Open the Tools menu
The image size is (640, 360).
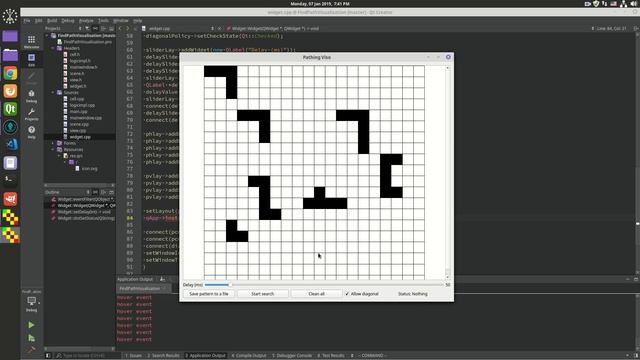103,20
